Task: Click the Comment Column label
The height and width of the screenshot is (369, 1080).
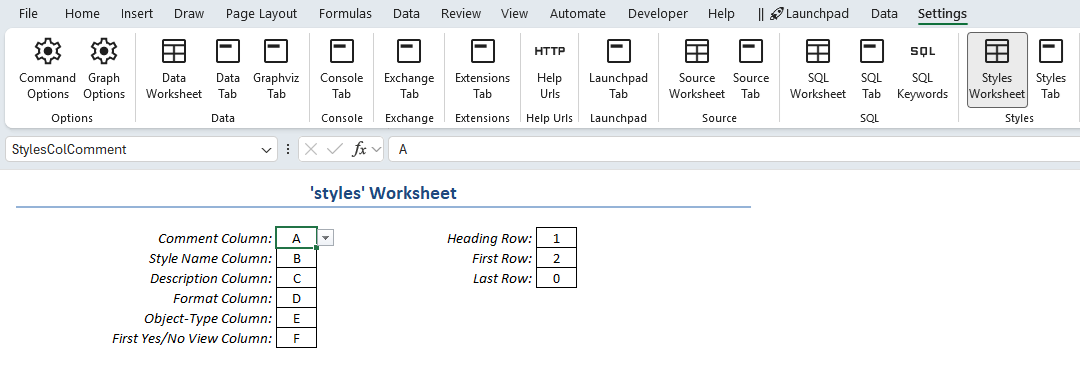Action: point(216,239)
